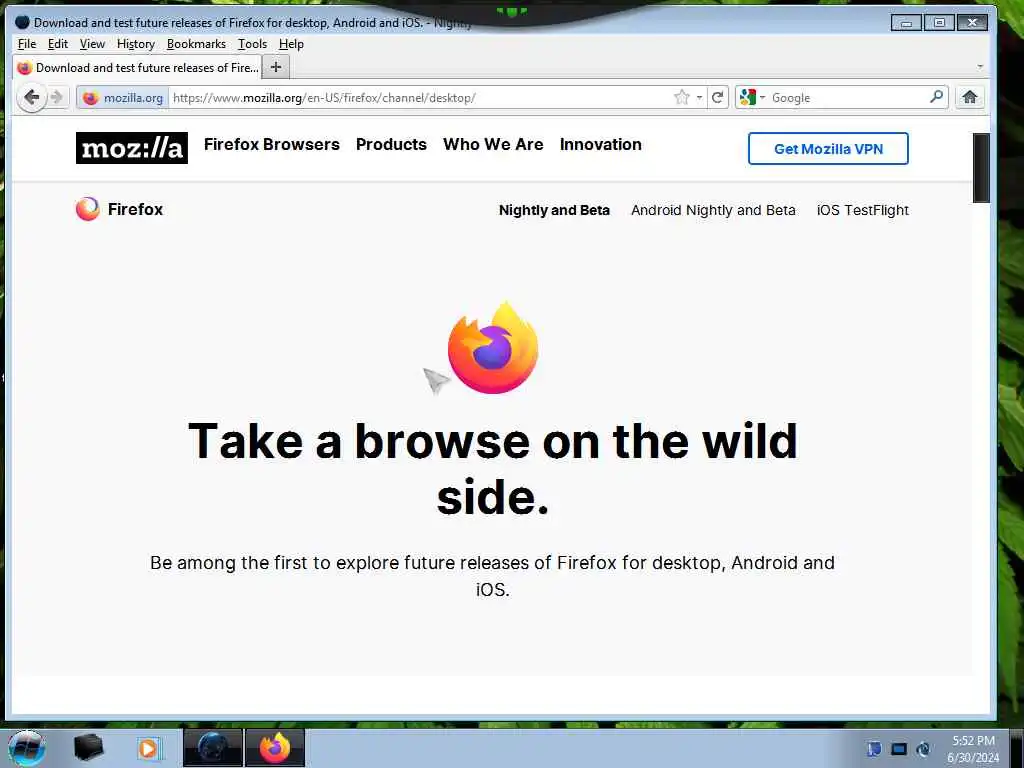This screenshot has width=1024, height=768.
Task: Click the iOS TestFlight link
Action: point(863,210)
